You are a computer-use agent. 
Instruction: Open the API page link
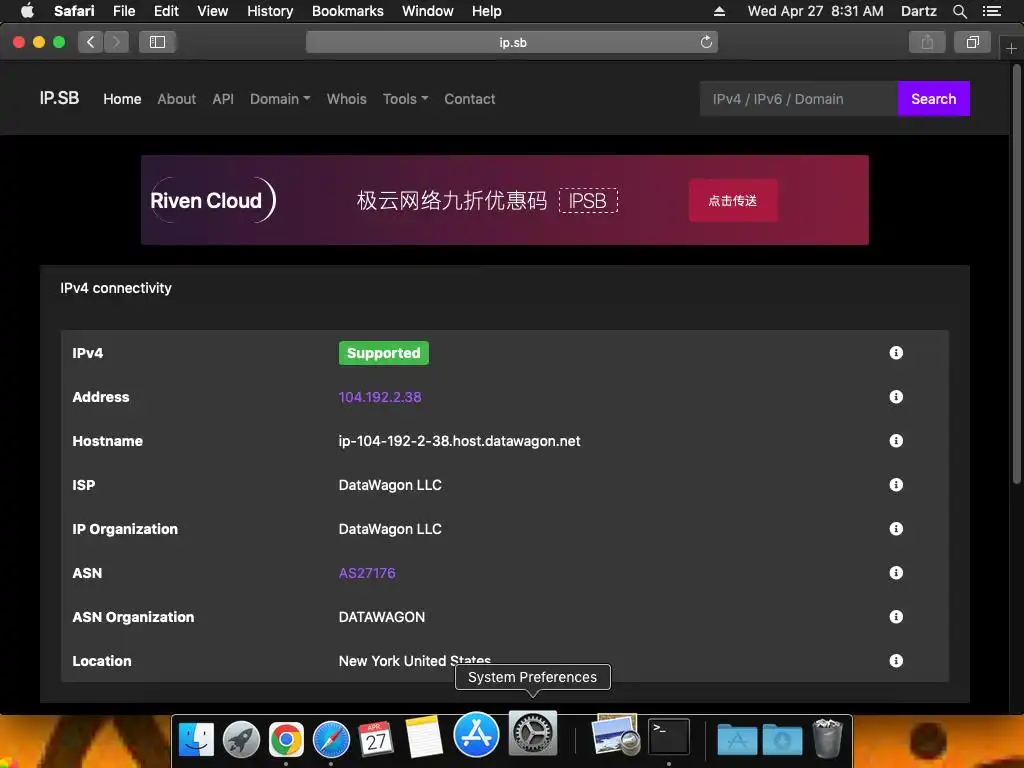pos(223,99)
